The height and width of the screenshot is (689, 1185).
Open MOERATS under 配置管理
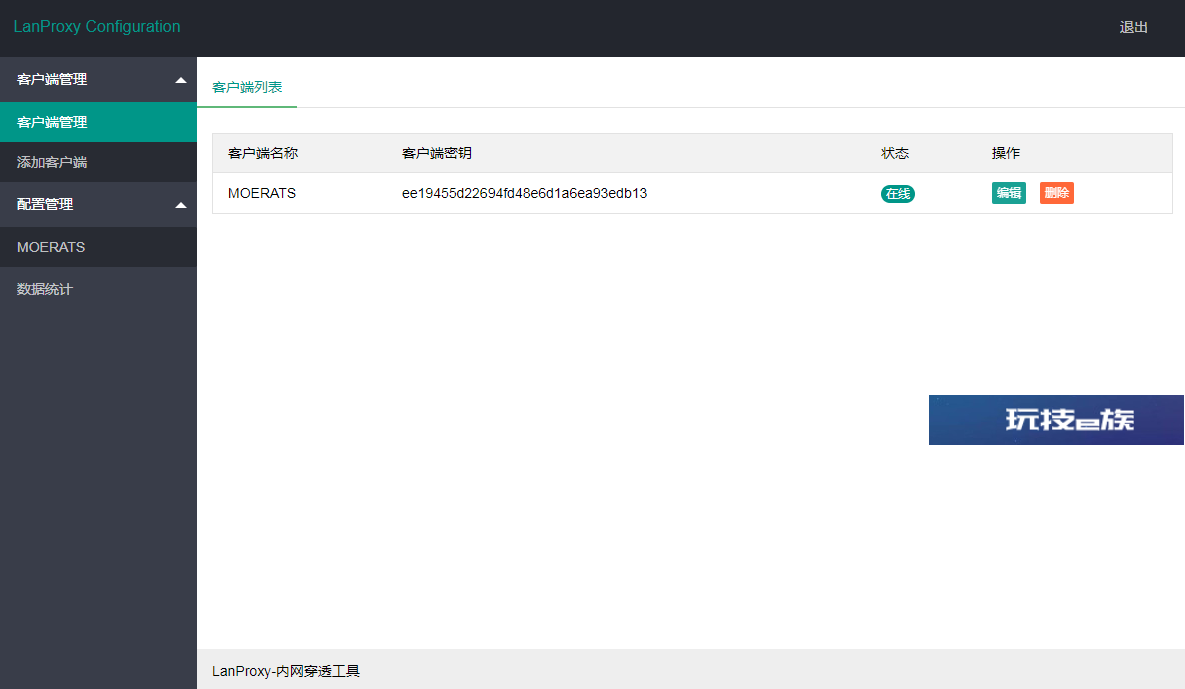[98, 247]
